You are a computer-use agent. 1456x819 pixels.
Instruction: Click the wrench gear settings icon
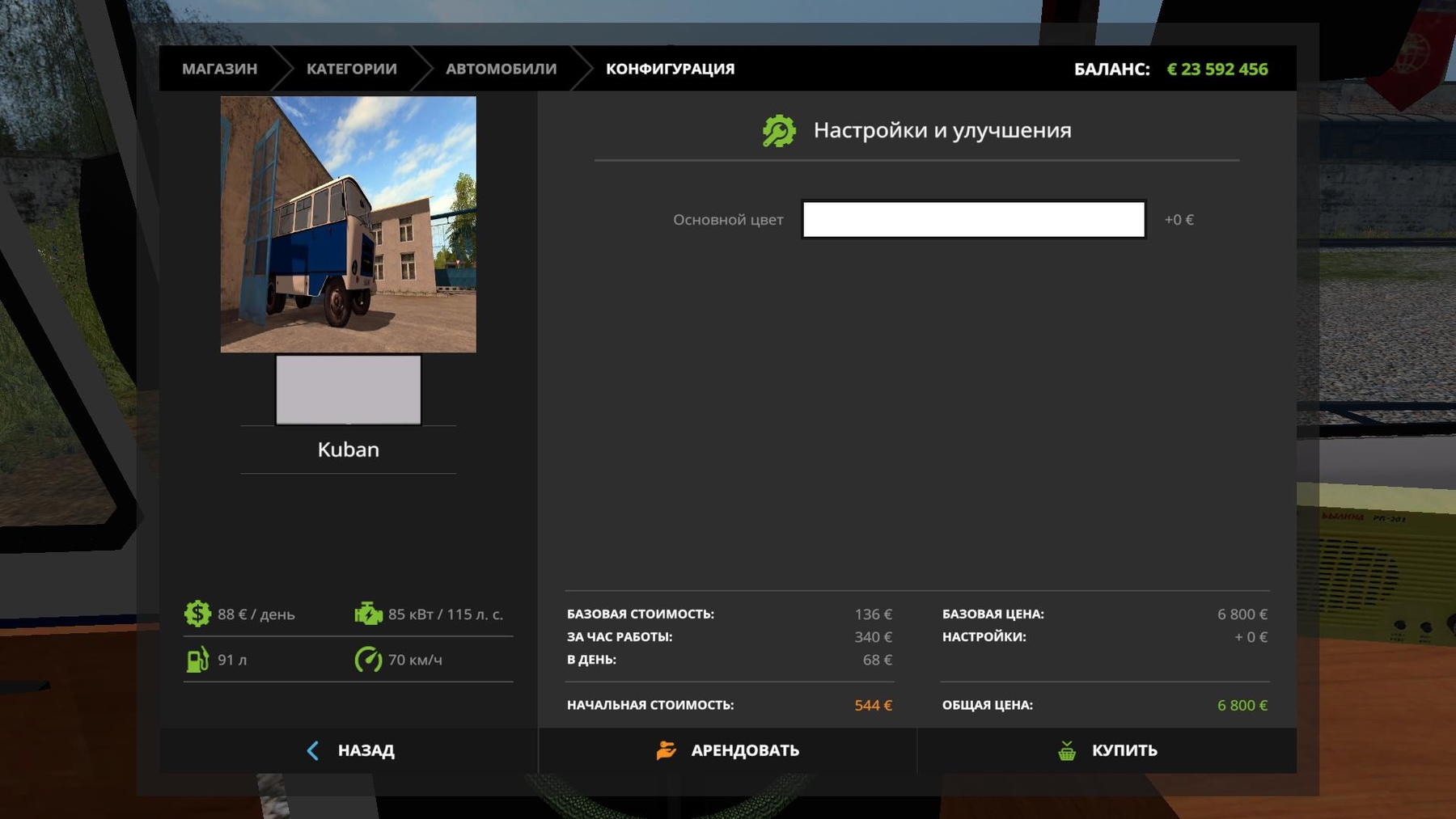click(x=779, y=131)
